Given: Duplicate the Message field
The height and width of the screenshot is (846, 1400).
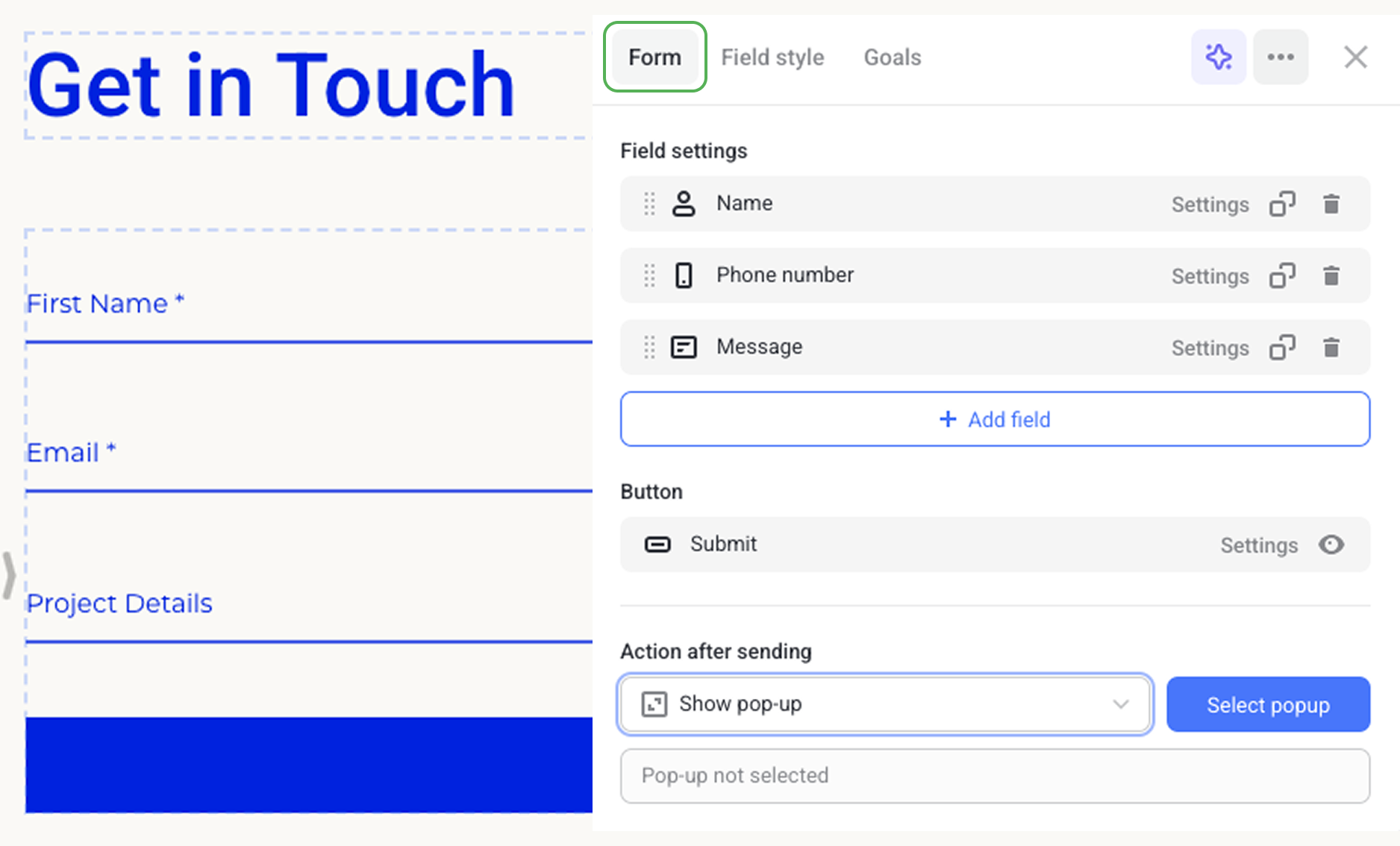Looking at the screenshot, I should (1282, 347).
